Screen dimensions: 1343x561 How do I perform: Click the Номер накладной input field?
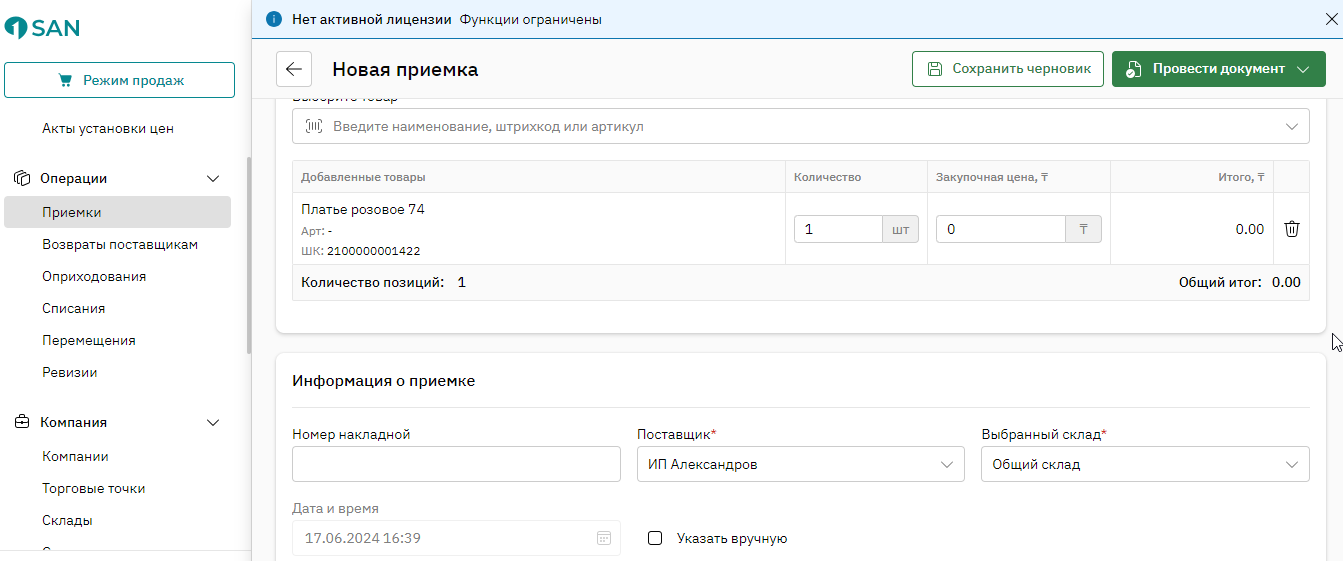(x=456, y=464)
